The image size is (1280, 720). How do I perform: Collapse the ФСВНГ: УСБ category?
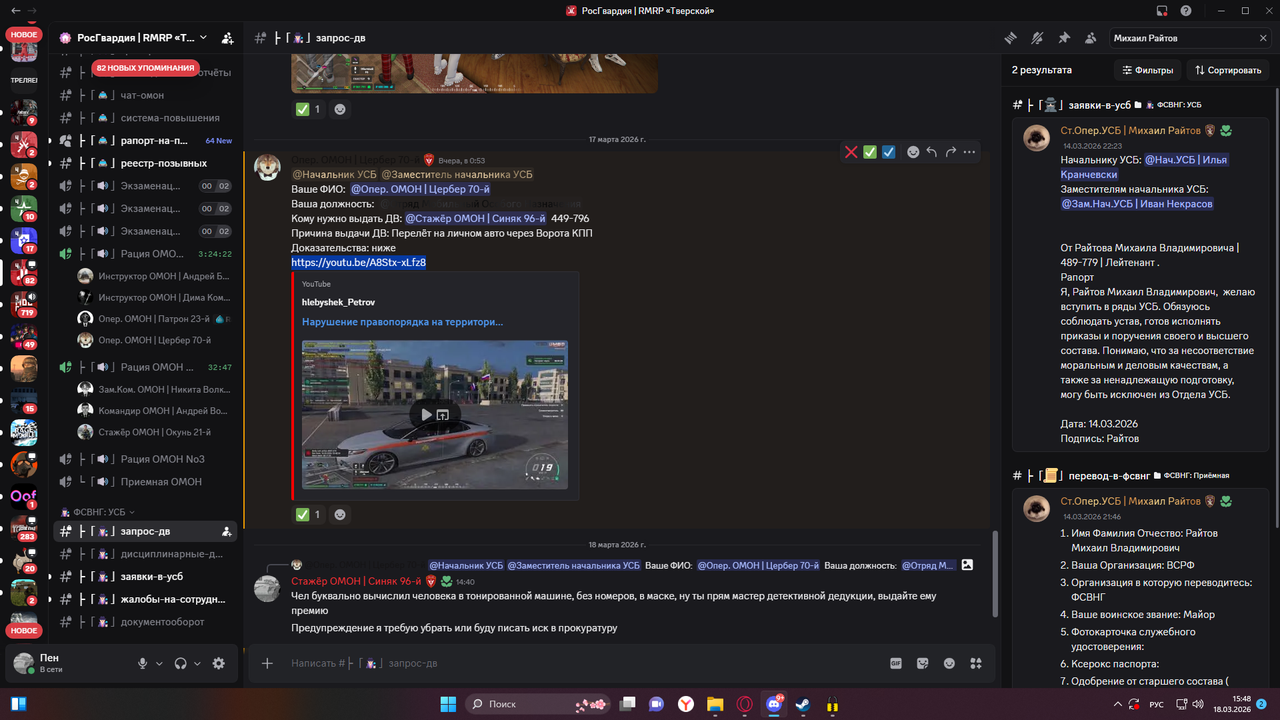click(98, 512)
